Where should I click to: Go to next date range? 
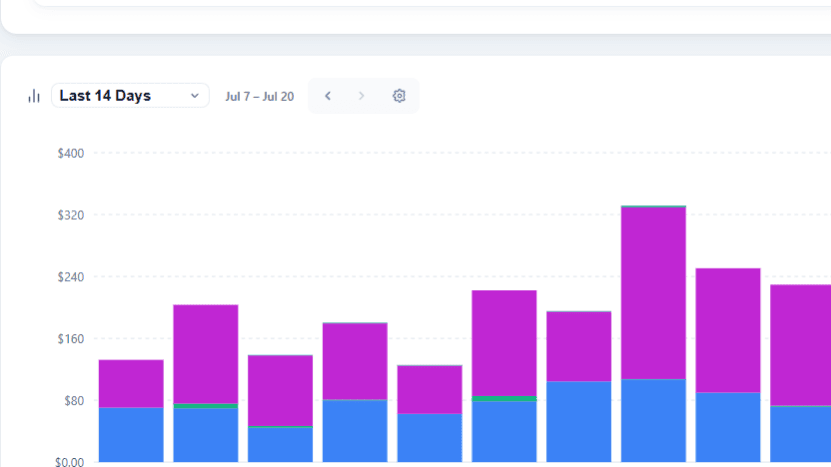361,96
